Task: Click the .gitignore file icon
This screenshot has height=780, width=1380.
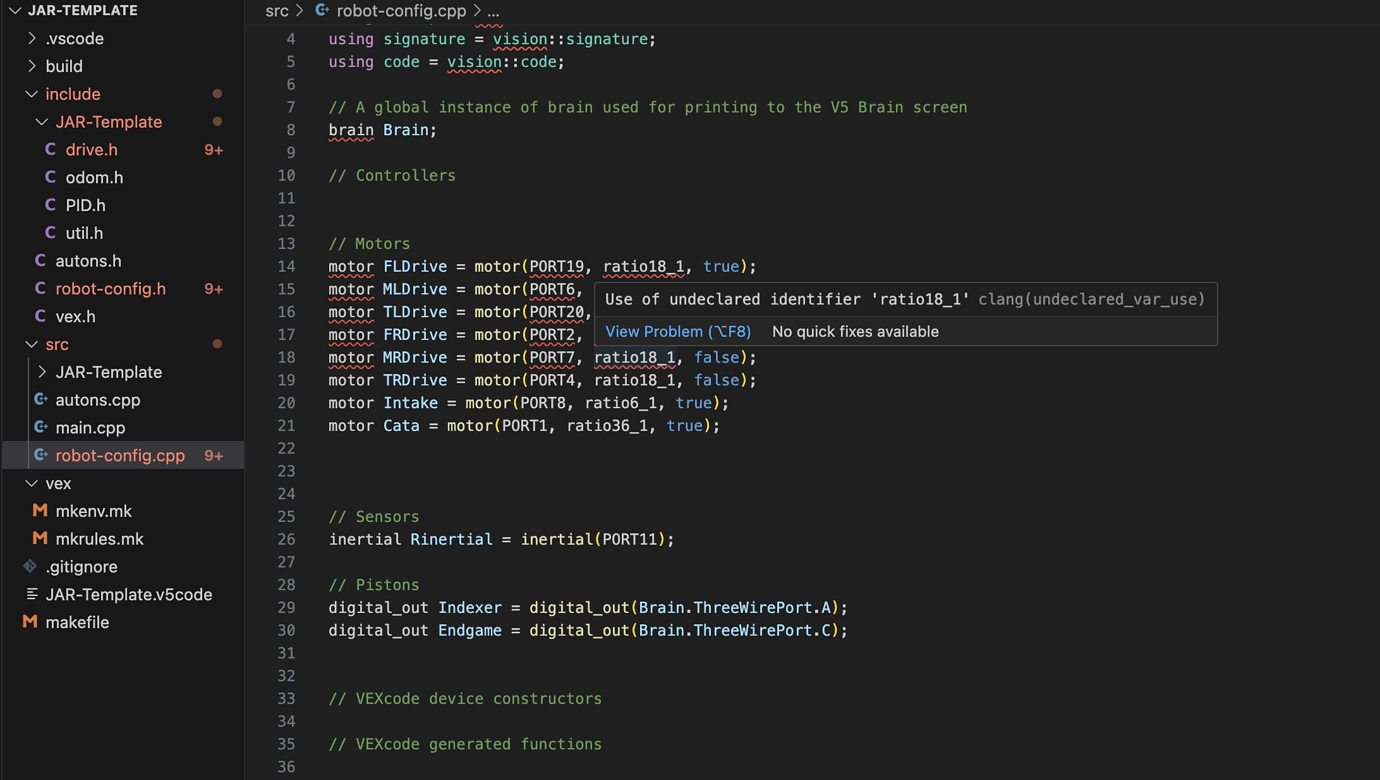Action: click(x=28, y=566)
